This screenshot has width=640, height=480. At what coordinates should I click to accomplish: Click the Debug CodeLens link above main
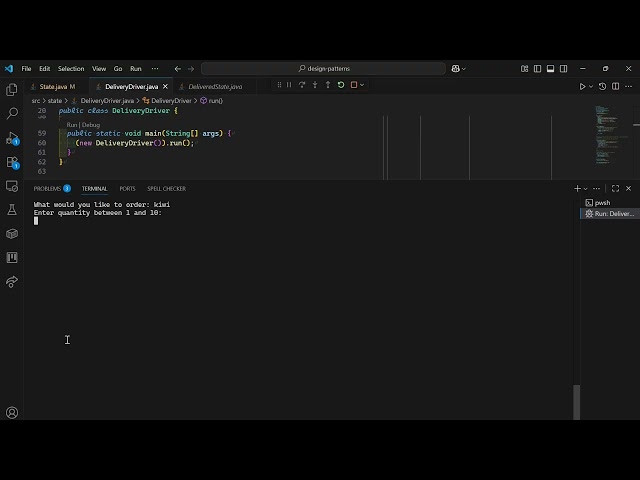pos(91,125)
